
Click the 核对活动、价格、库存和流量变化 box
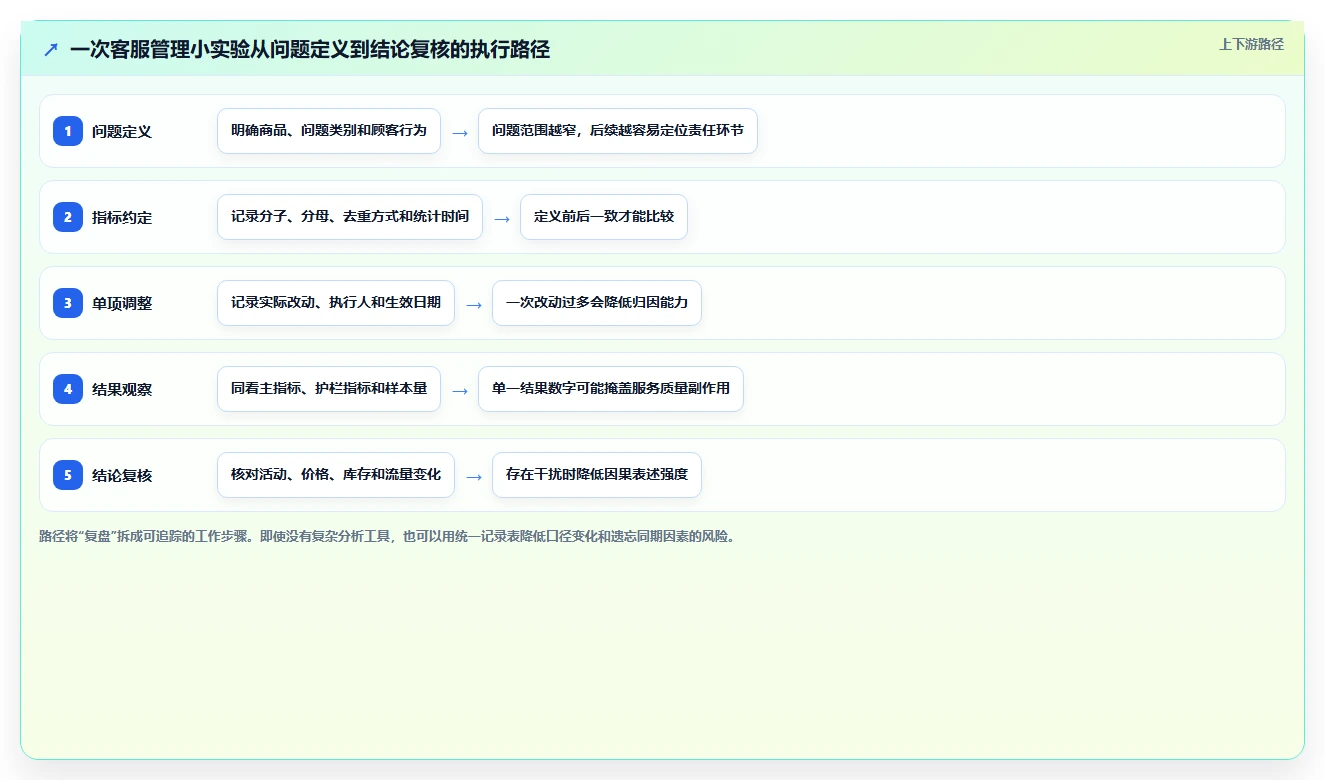coord(336,475)
